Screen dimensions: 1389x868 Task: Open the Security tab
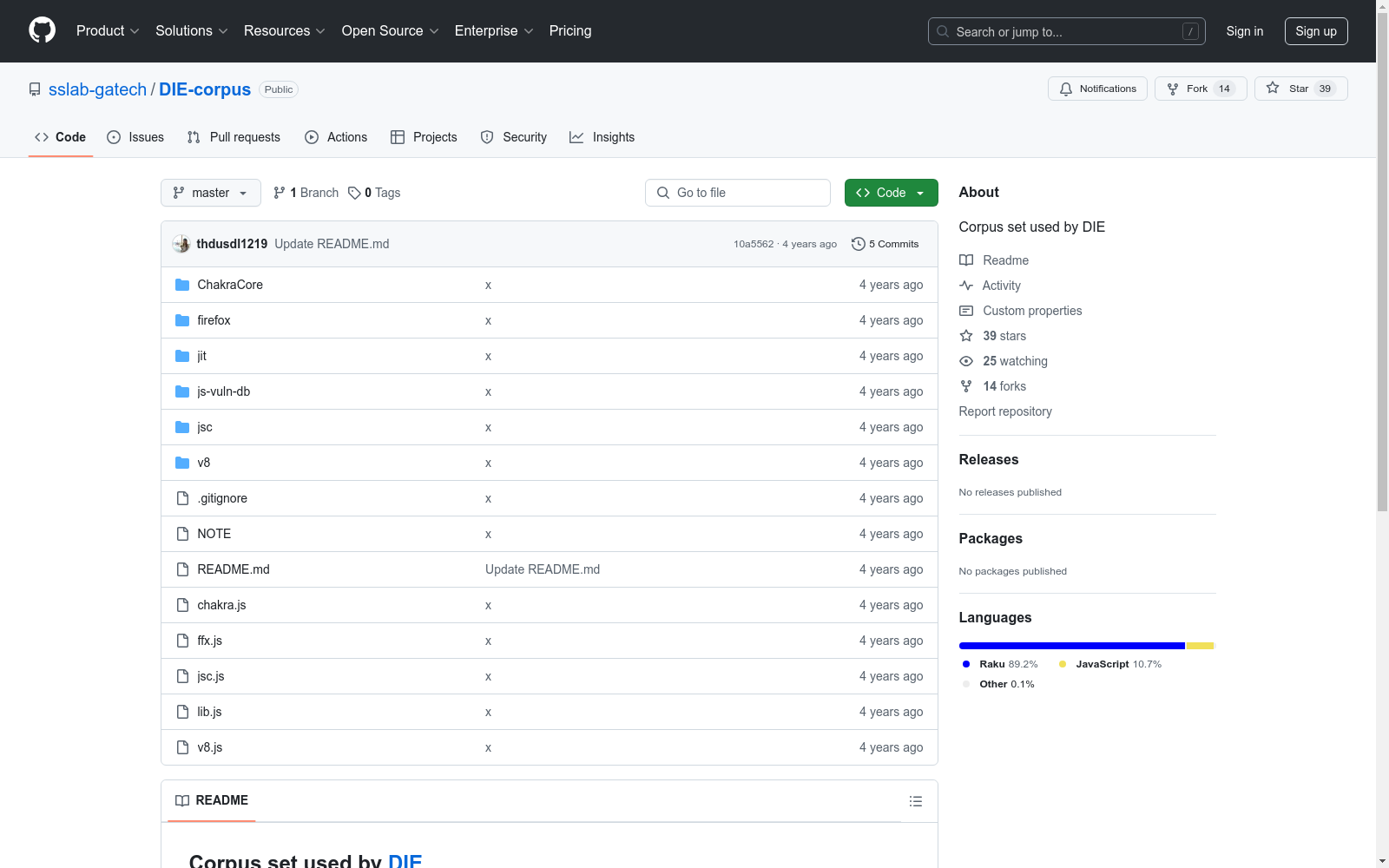pyautogui.click(x=514, y=137)
